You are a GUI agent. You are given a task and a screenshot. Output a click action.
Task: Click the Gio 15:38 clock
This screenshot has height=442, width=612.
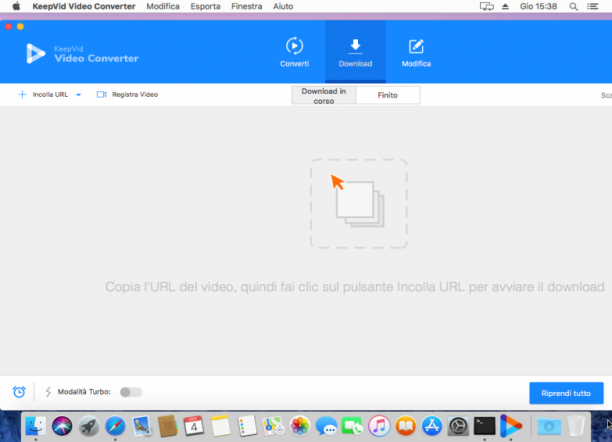[x=538, y=6]
